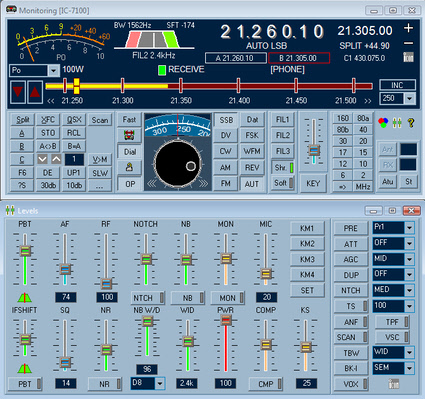Image resolution: width=425 pixels, height=399 pixels.
Task: Click the PBT filter shape icon
Action: (25, 297)
